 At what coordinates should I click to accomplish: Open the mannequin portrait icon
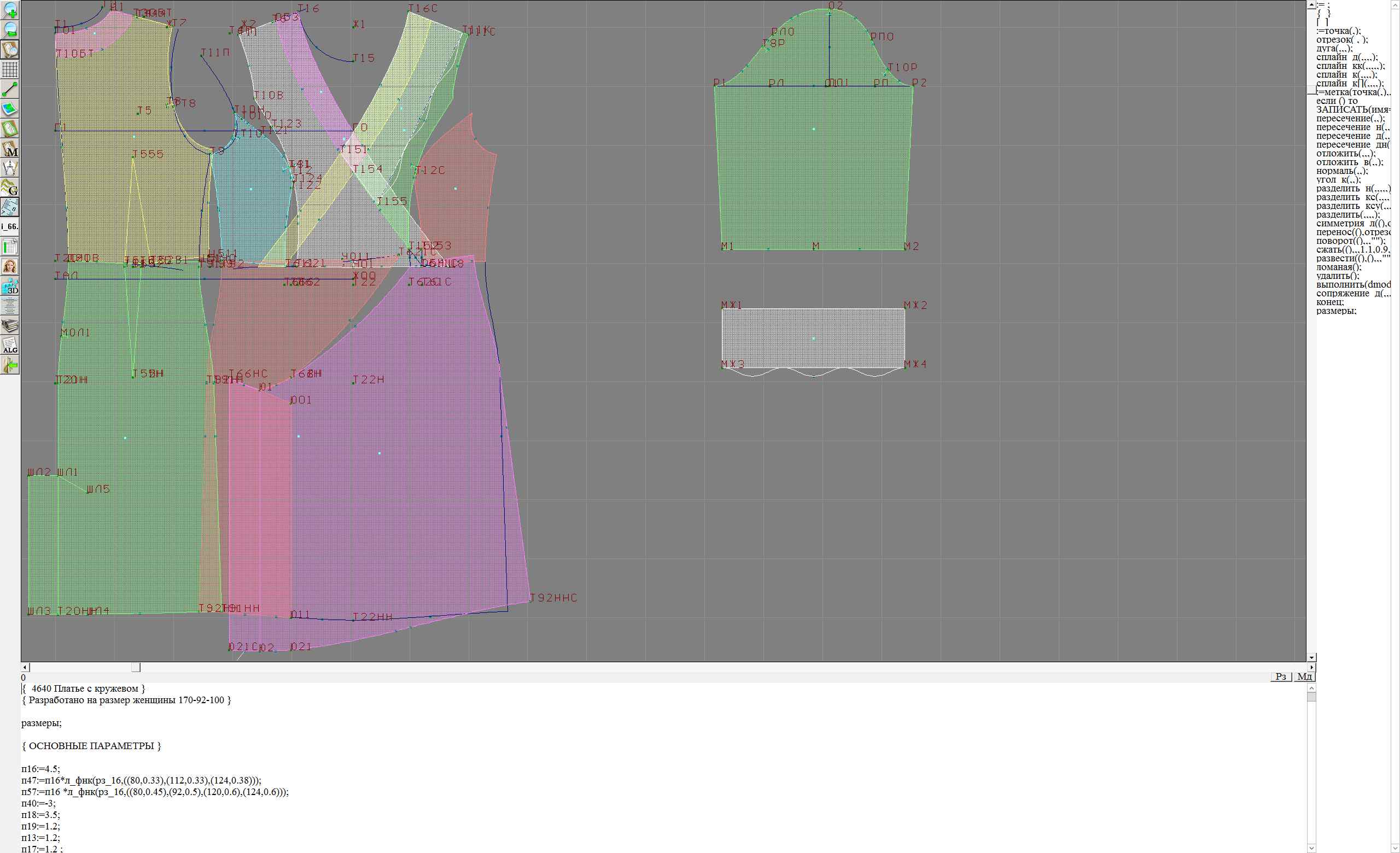[x=10, y=266]
